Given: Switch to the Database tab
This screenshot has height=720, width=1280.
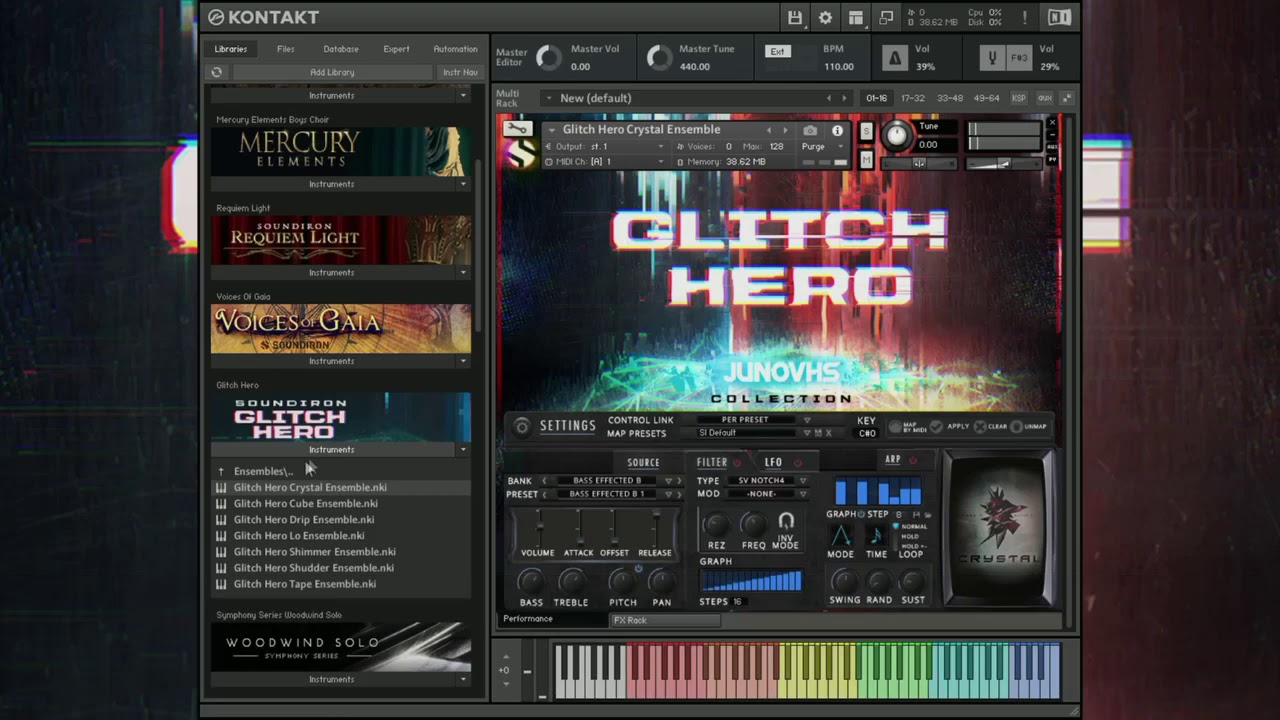Looking at the screenshot, I should click(341, 49).
